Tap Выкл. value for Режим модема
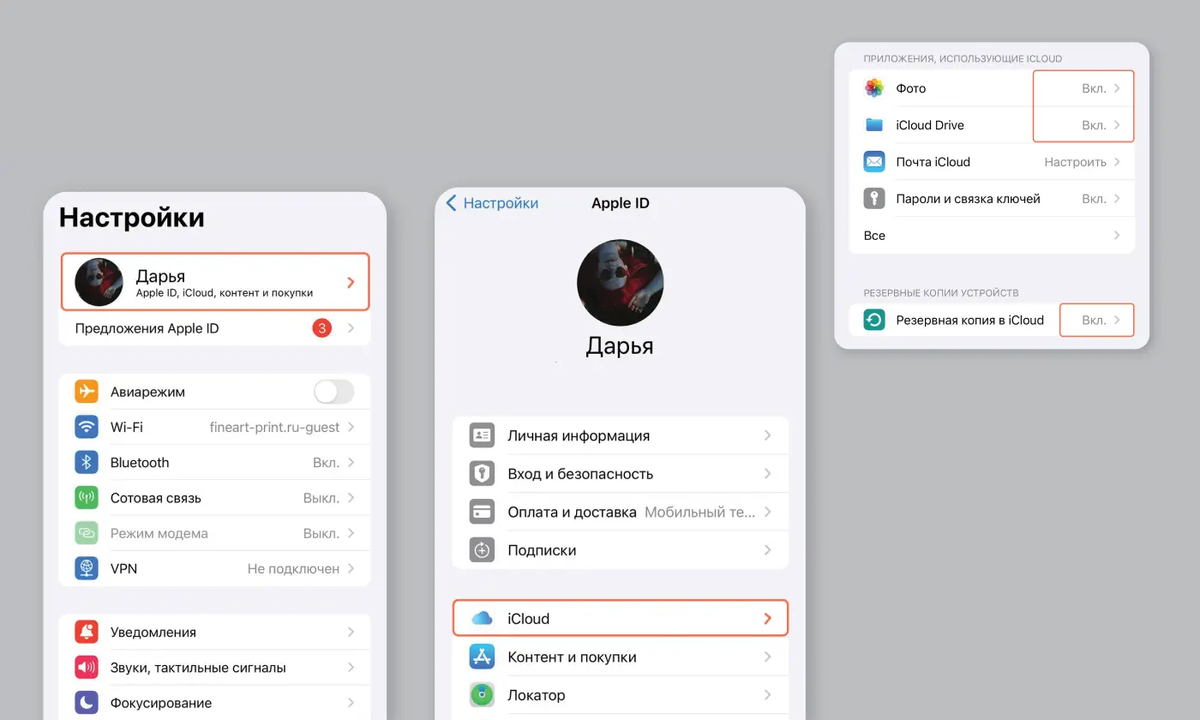 [321, 533]
